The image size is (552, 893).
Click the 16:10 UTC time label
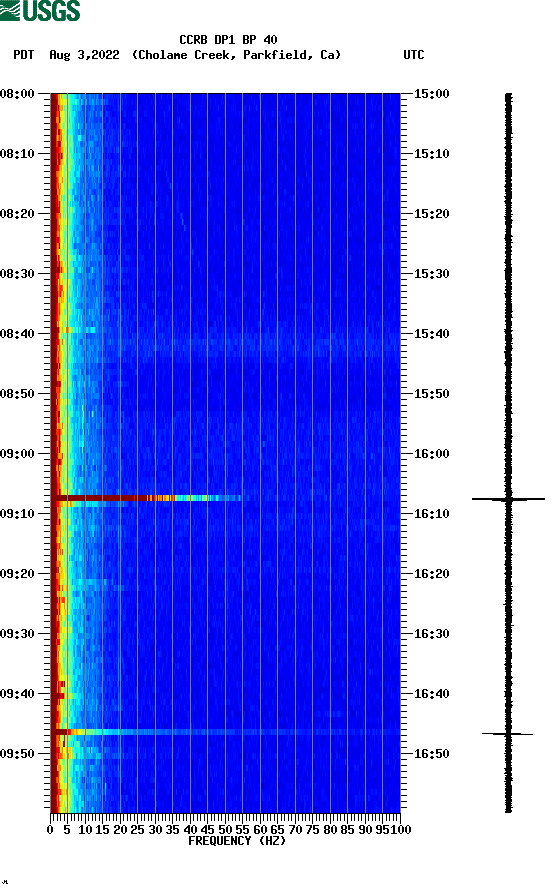[431, 514]
